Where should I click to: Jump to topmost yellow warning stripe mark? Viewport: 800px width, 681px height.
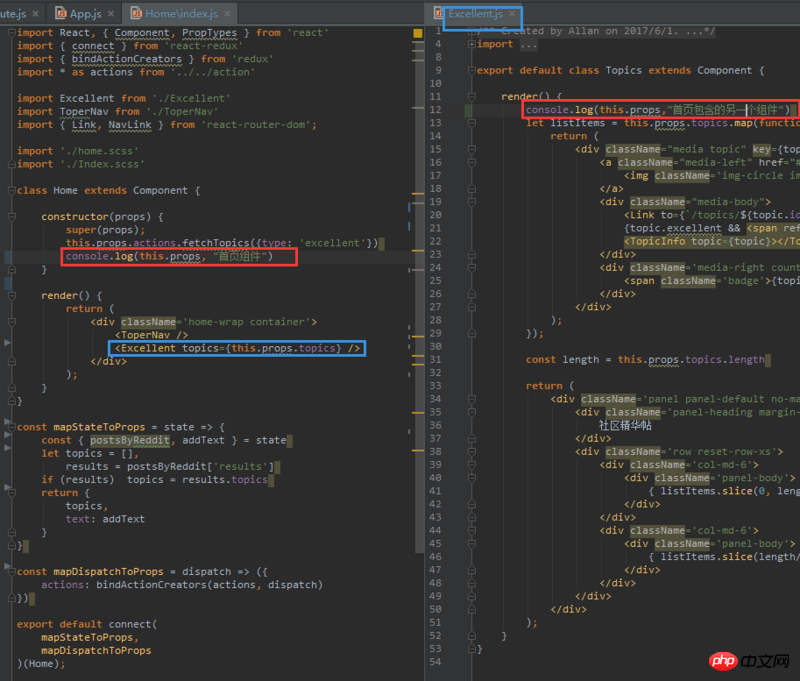418,44
